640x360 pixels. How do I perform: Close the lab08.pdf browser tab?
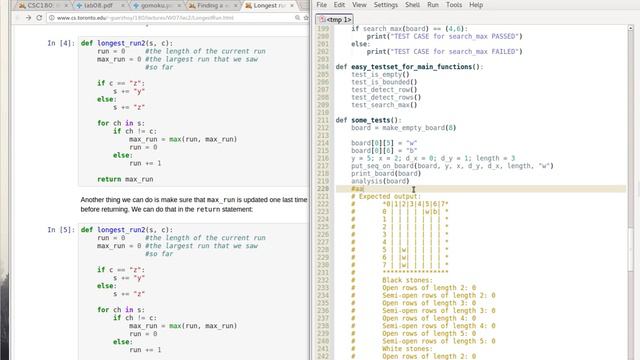(x=122, y=6)
